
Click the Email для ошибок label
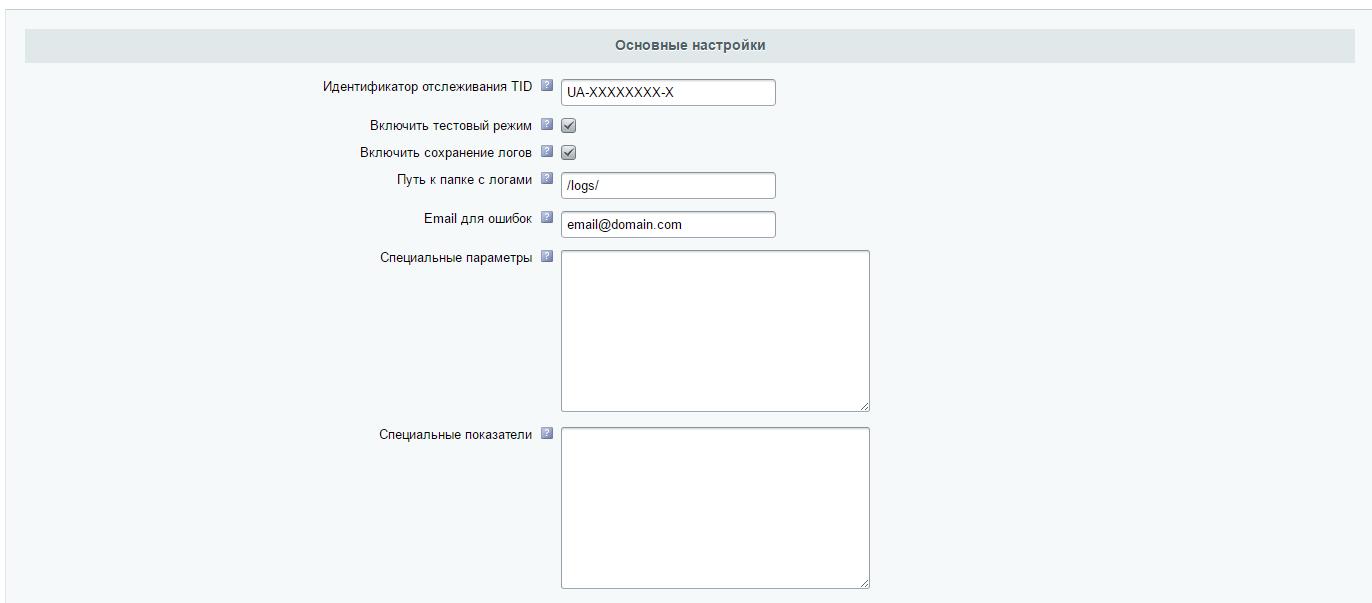pyautogui.click(x=477, y=218)
